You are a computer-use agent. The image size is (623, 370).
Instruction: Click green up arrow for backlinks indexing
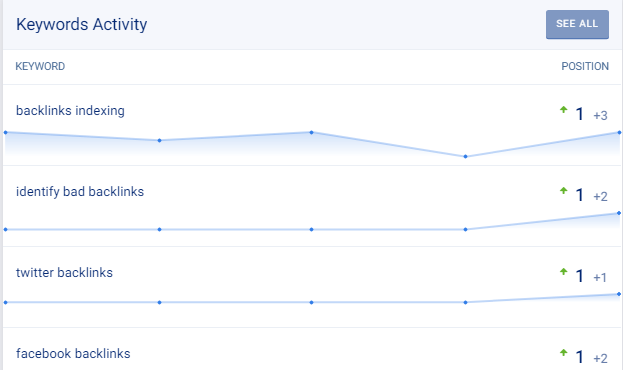pos(563,110)
